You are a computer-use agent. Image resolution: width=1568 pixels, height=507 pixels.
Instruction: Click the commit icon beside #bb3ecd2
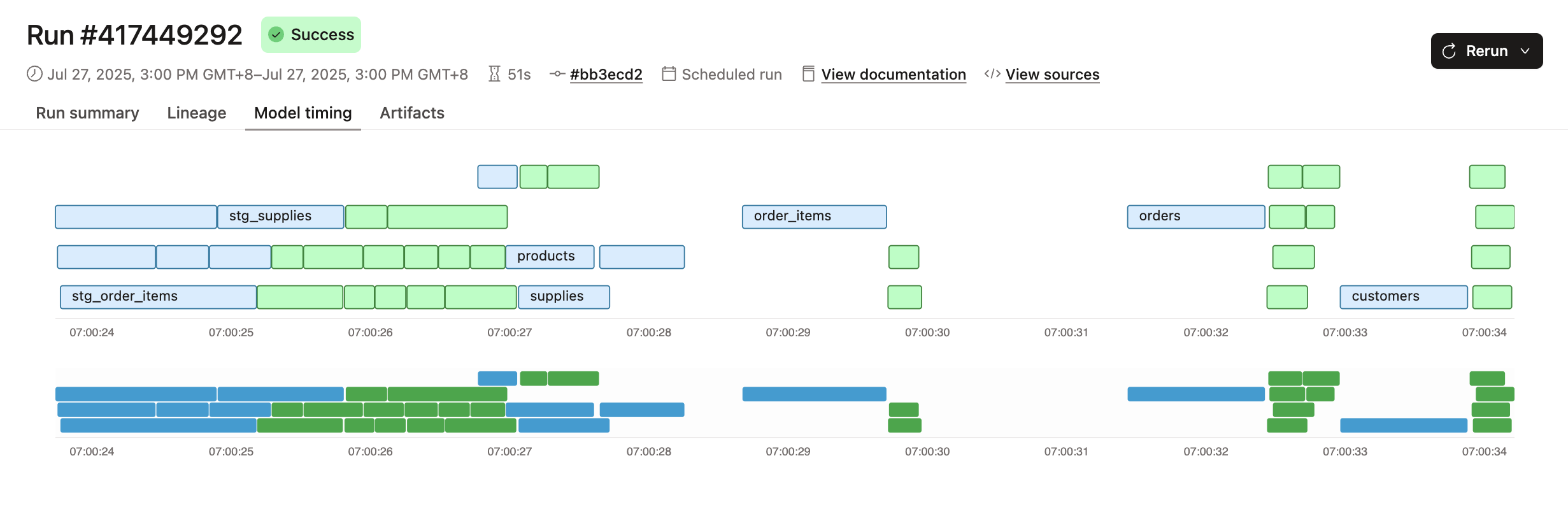(x=557, y=74)
